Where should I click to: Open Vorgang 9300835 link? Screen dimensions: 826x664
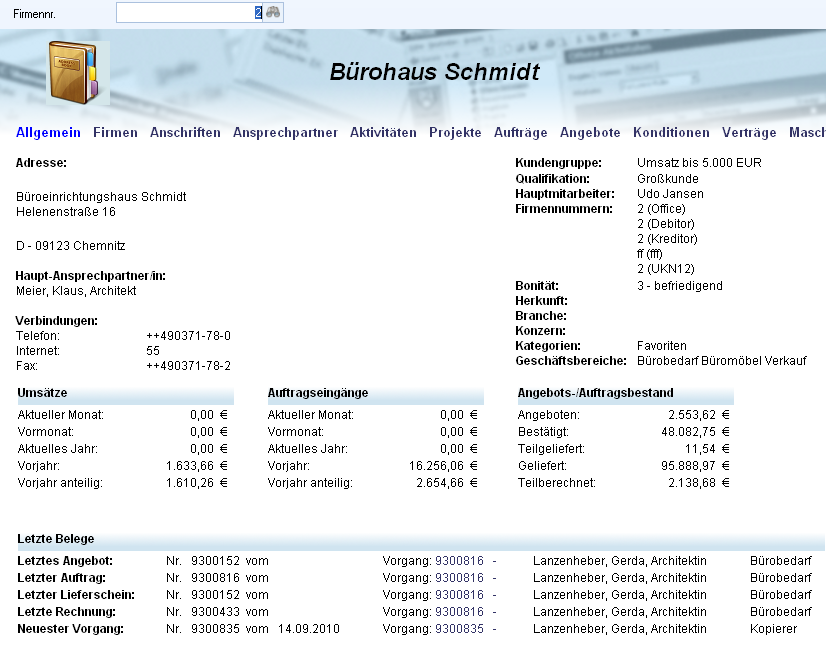coord(459,629)
